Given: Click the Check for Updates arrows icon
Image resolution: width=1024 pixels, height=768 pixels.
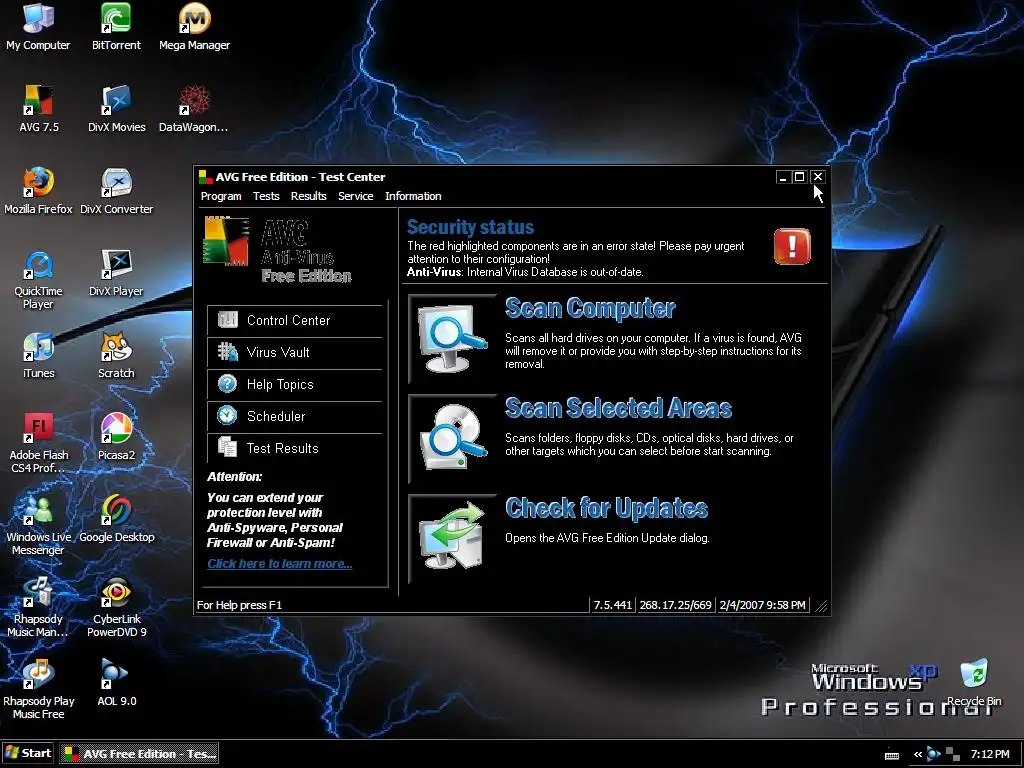Looking at the screenshot, I should coord(453,537).
